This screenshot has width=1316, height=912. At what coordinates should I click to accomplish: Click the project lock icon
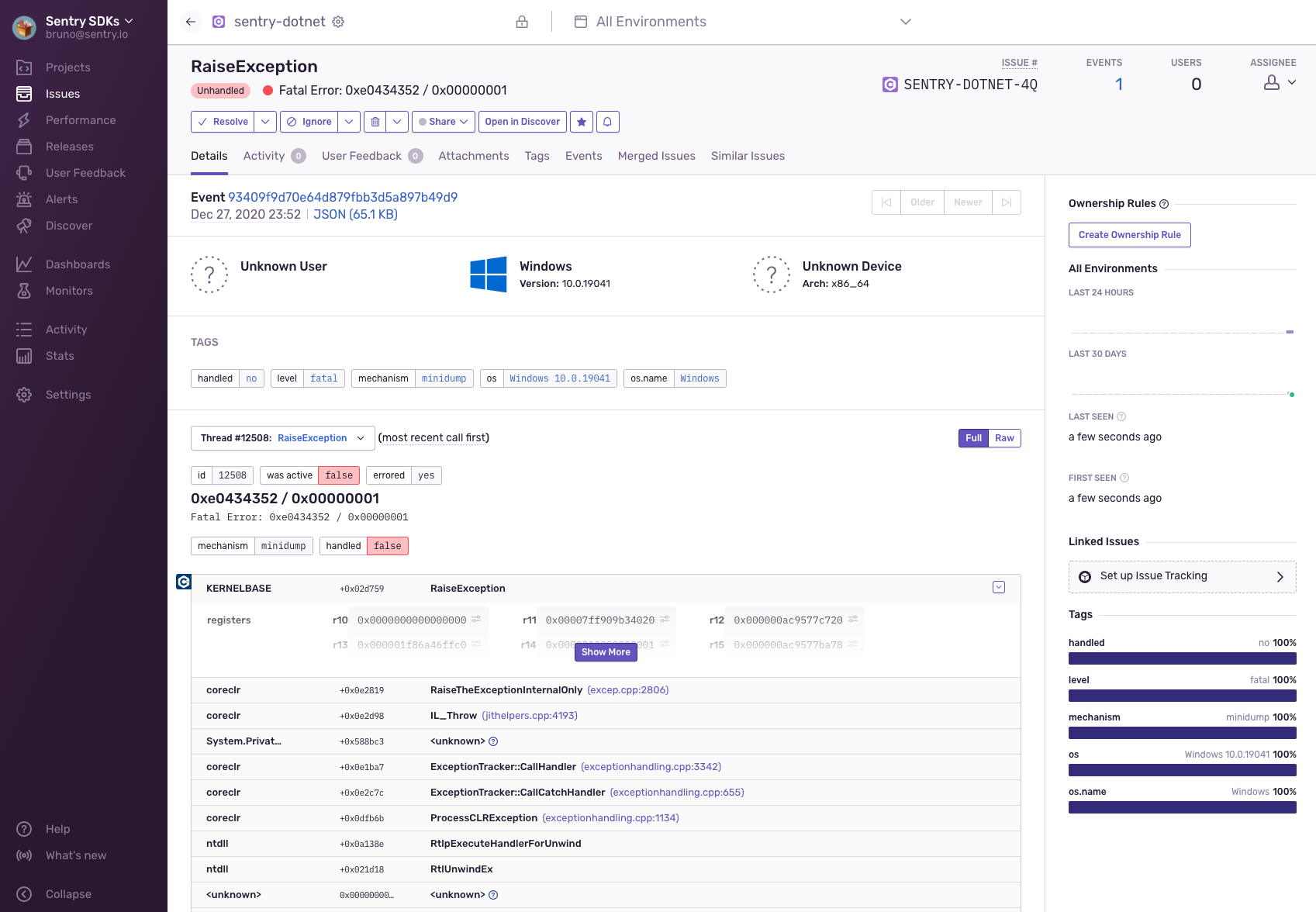522,22
